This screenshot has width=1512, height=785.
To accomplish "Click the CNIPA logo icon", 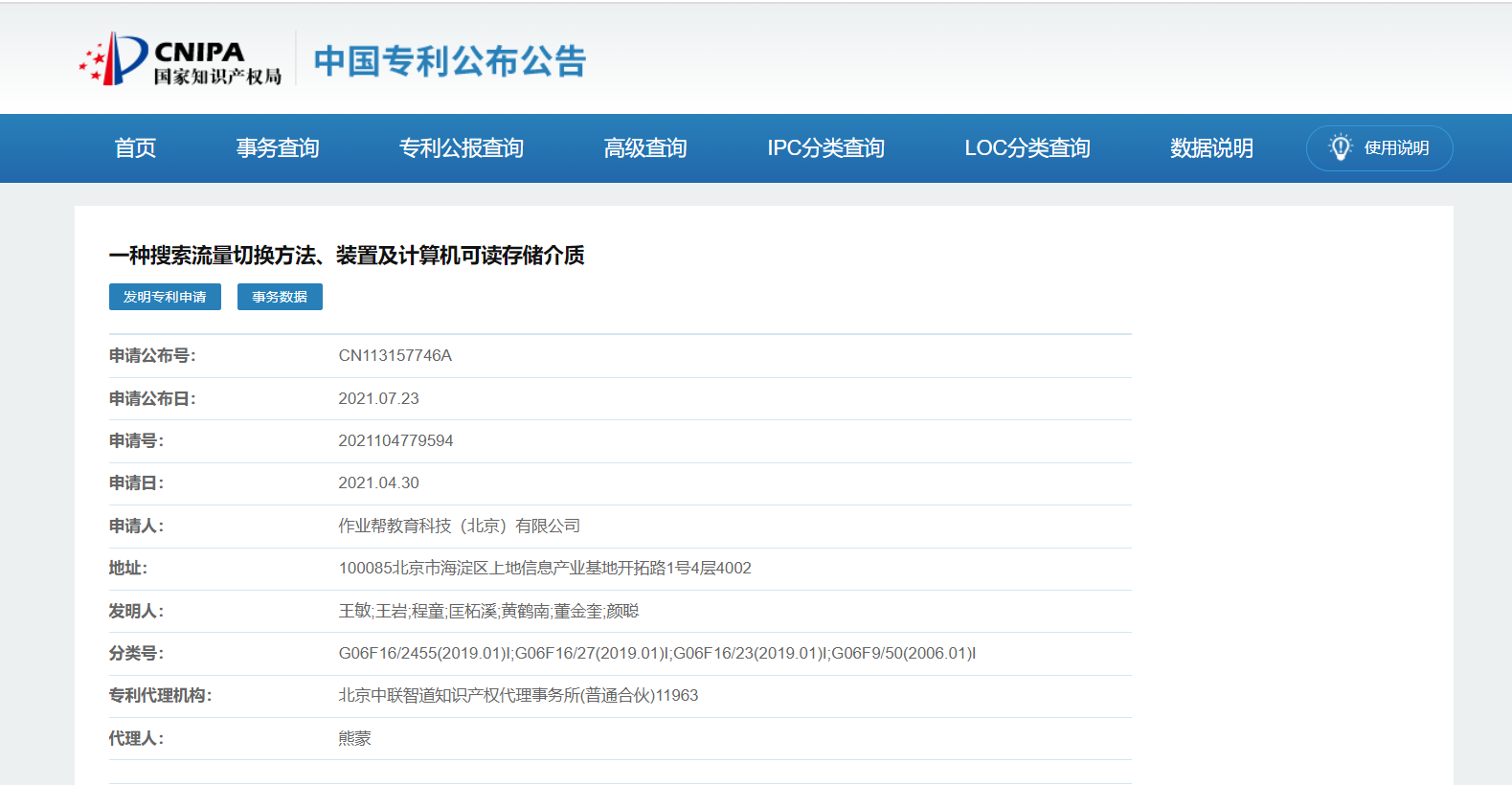I will tap(114, 58).
